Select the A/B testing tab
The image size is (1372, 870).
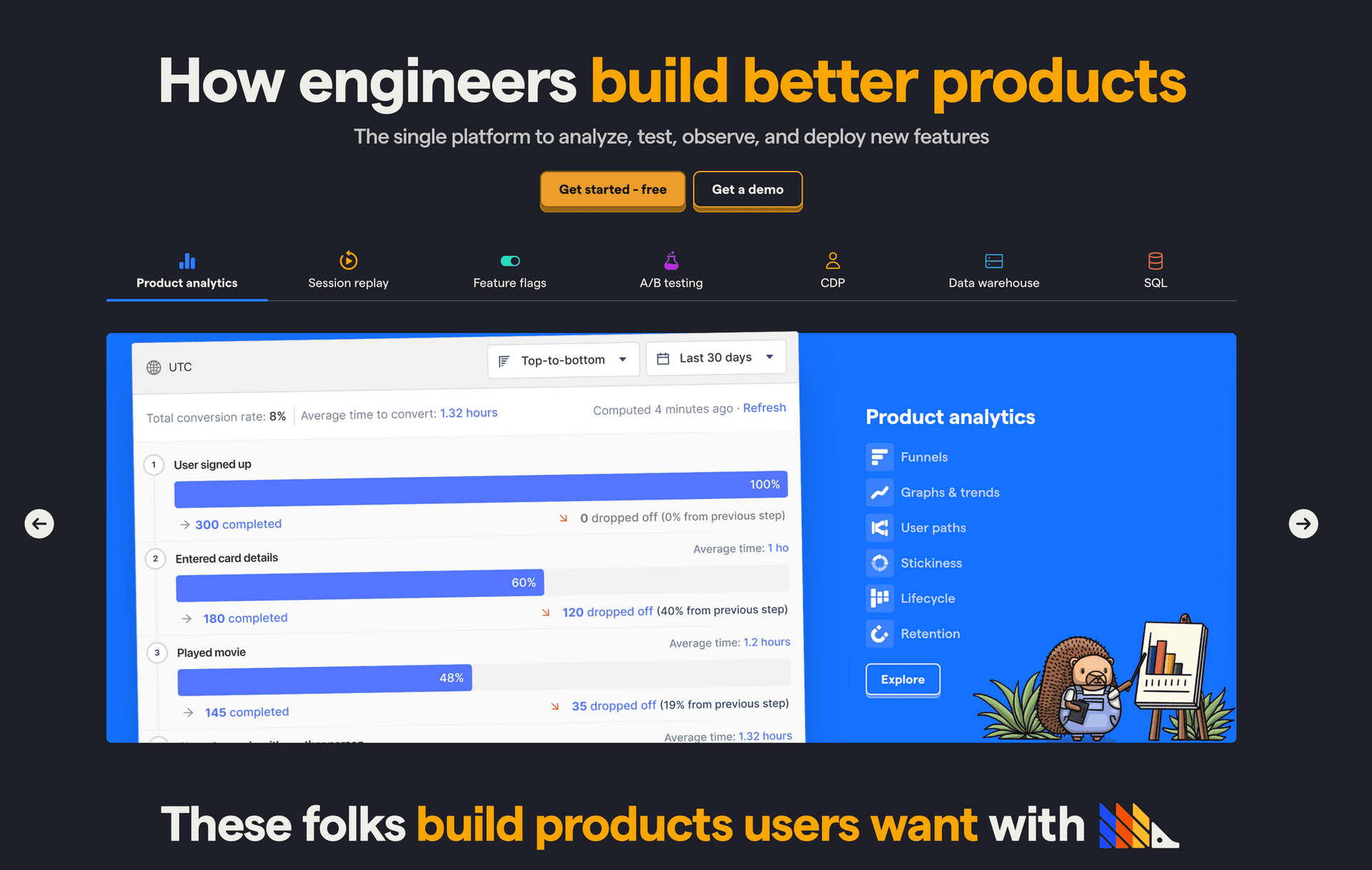670,272
